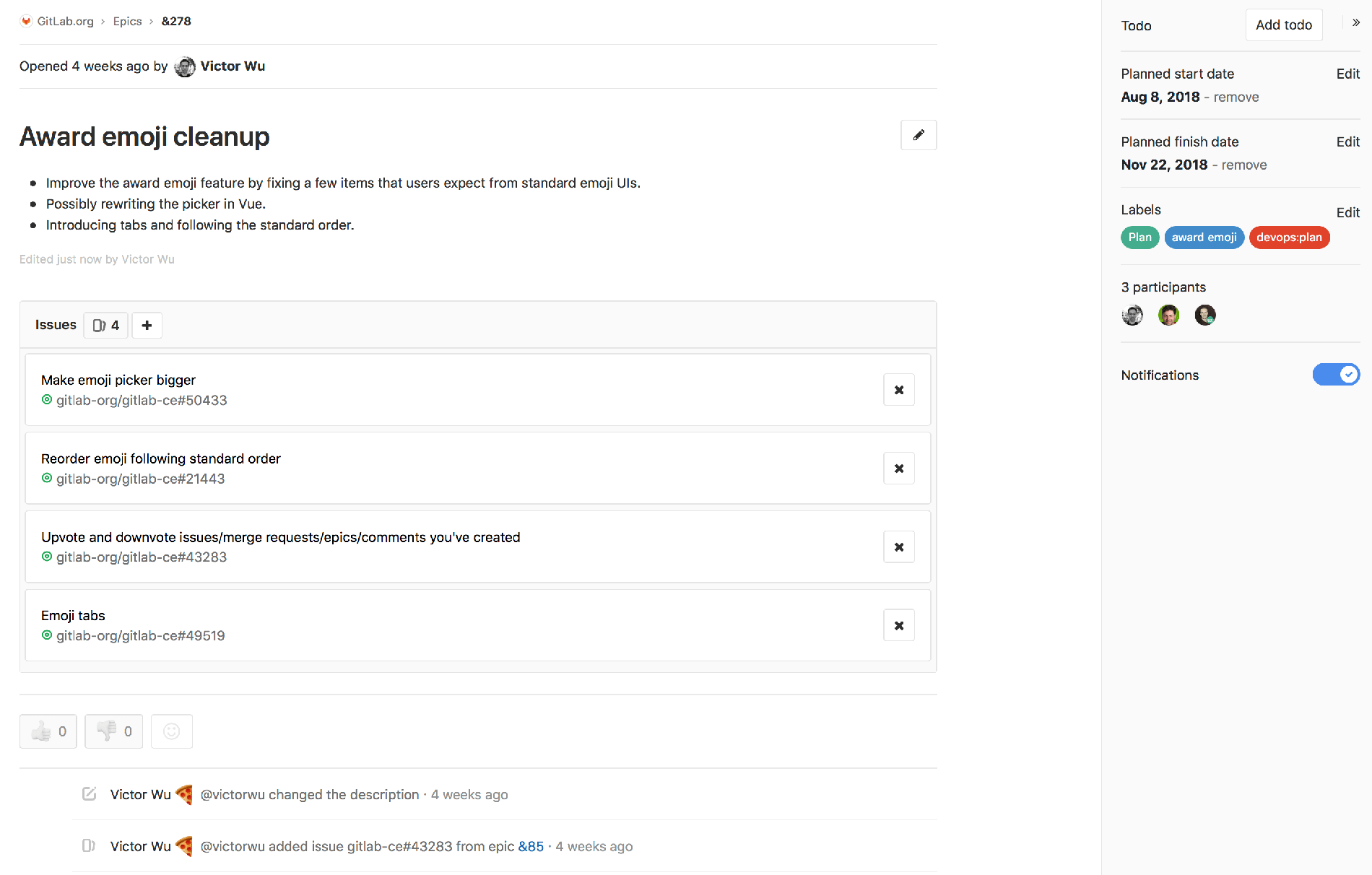This screenshot has width=1372, height=875.
Task: Add an issue with the plus button
Action: (147, 325)
